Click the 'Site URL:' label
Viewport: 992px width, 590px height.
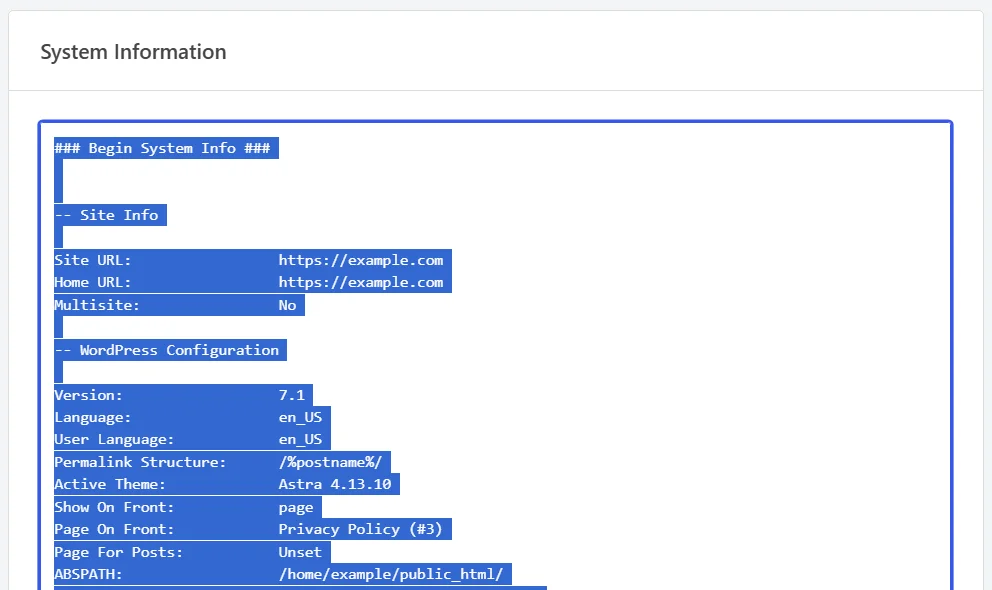pos(93,260)
